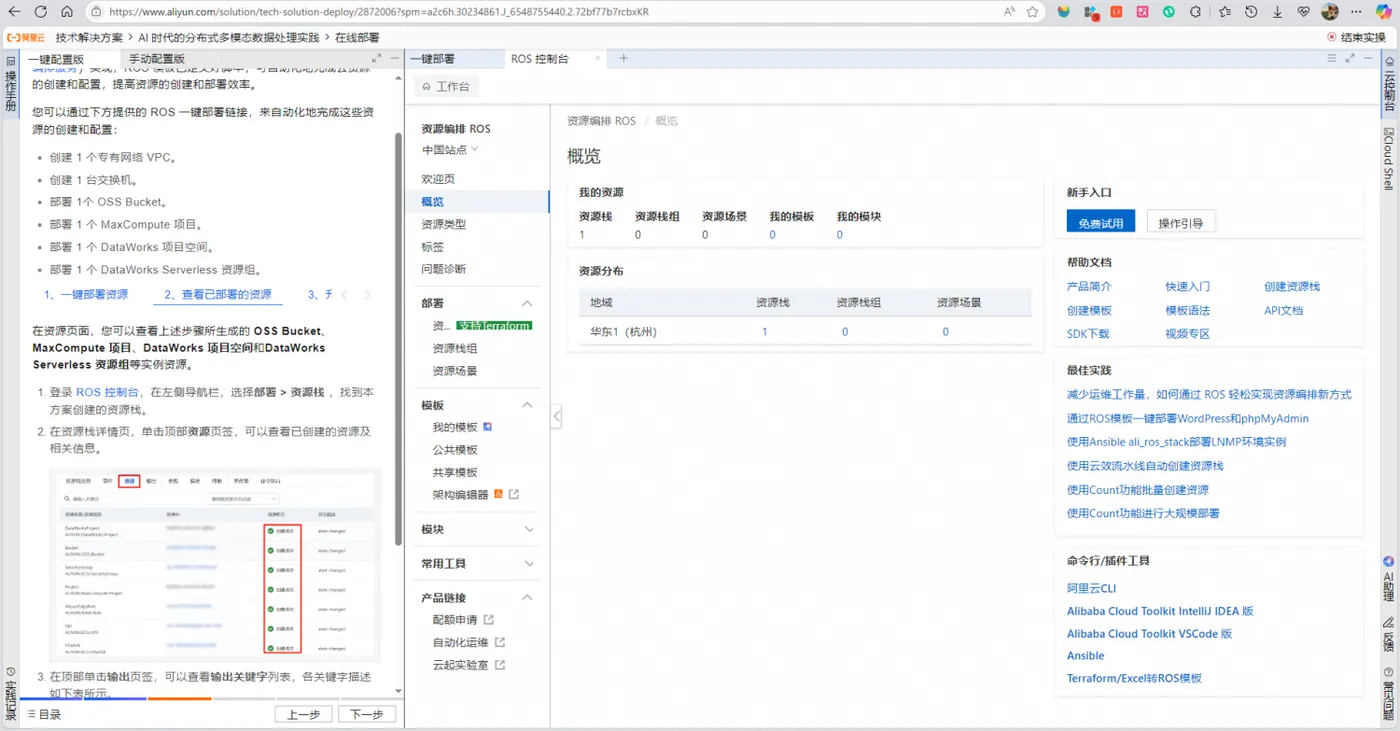Open browser essentials heart-pulse icon
The image size is (1400, 731).
1304,12
